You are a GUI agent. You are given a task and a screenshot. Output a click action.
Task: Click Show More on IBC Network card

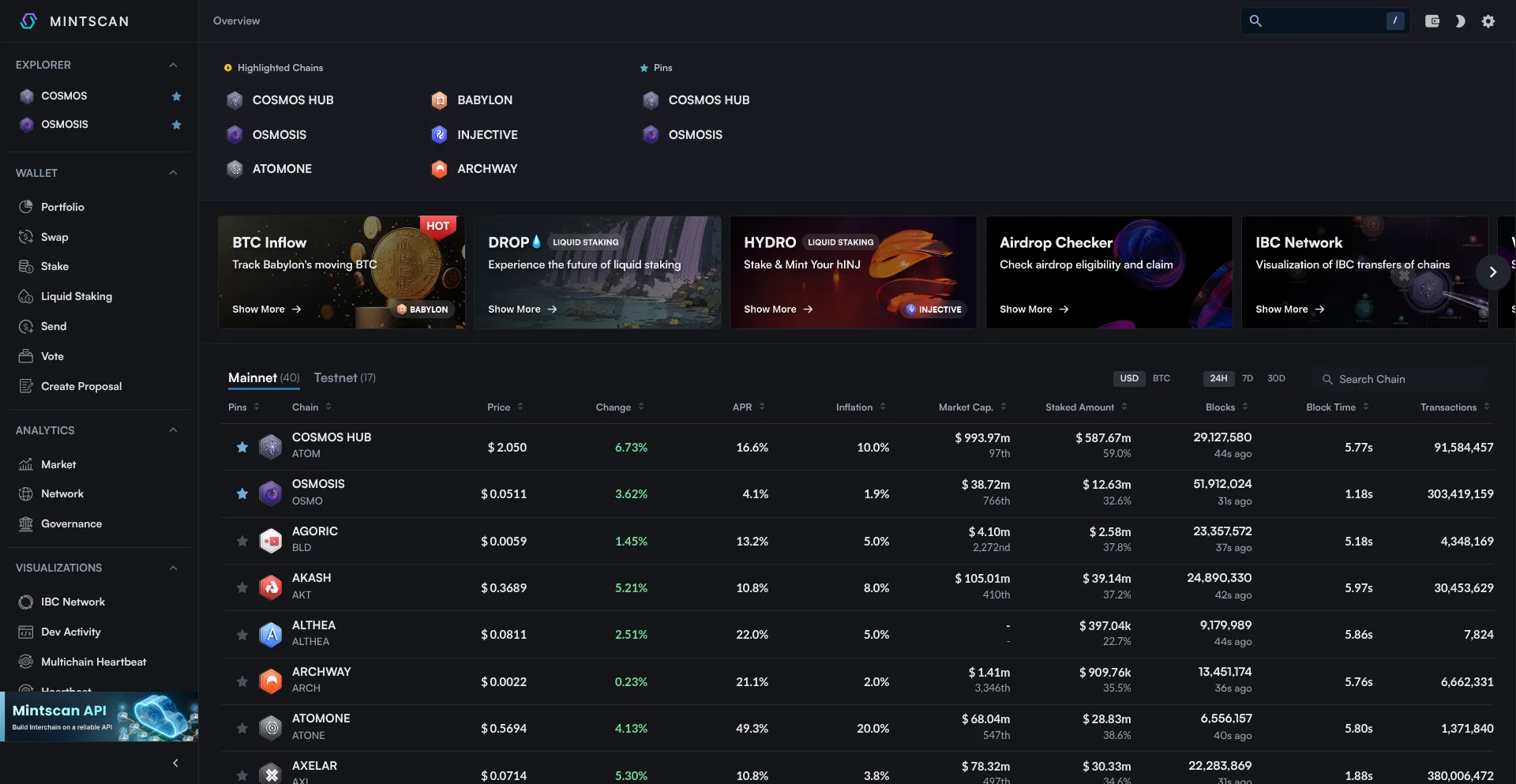1290,309
